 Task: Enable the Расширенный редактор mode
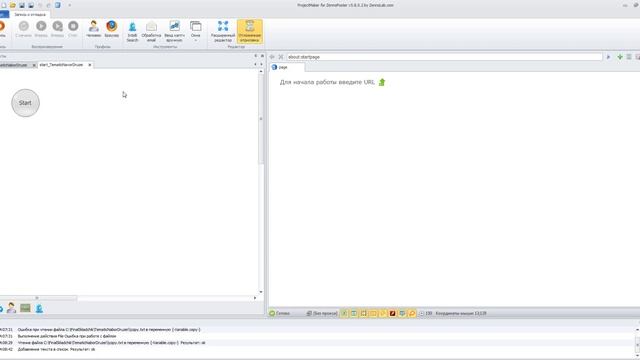(x=223, y=31)
